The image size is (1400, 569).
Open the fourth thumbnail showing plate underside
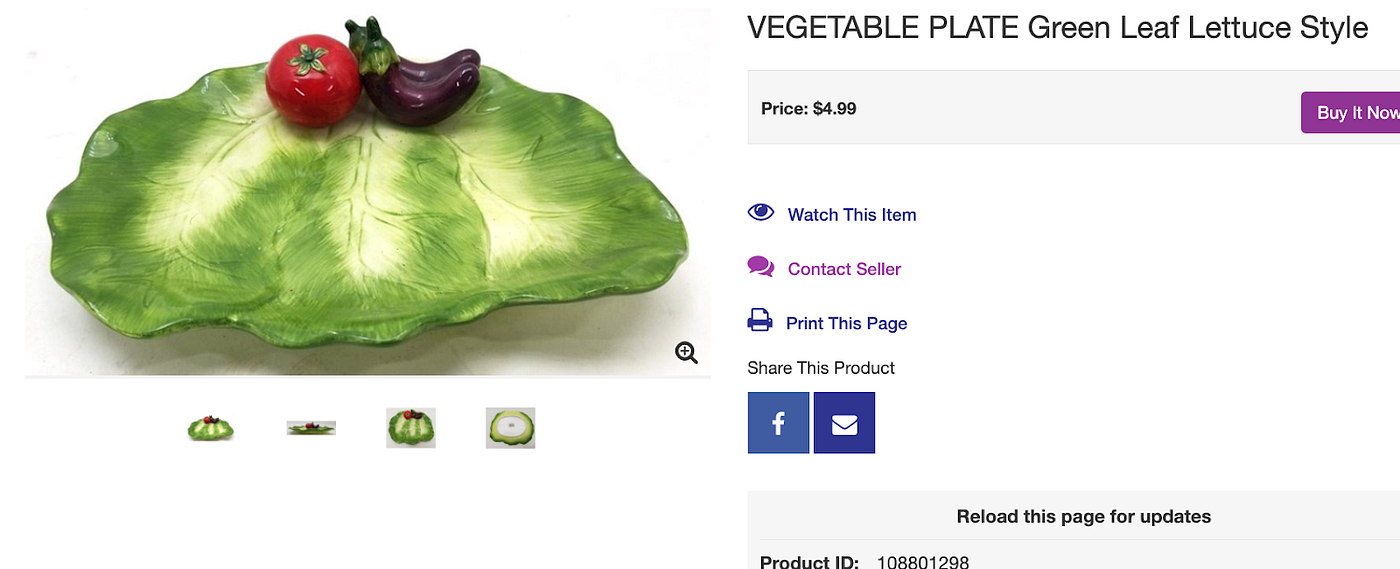(511, 428)
